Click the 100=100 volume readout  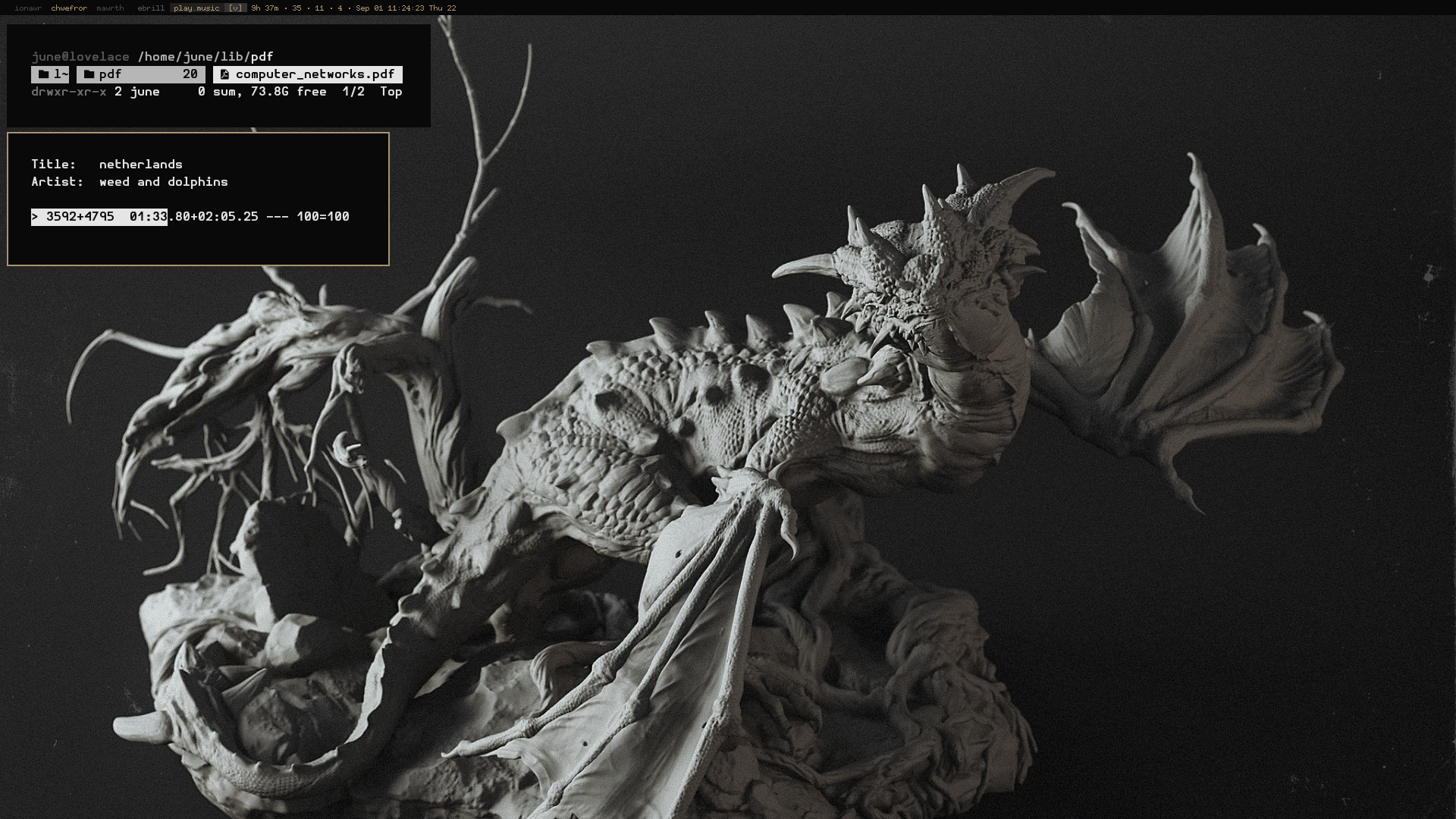pos(322,217)
